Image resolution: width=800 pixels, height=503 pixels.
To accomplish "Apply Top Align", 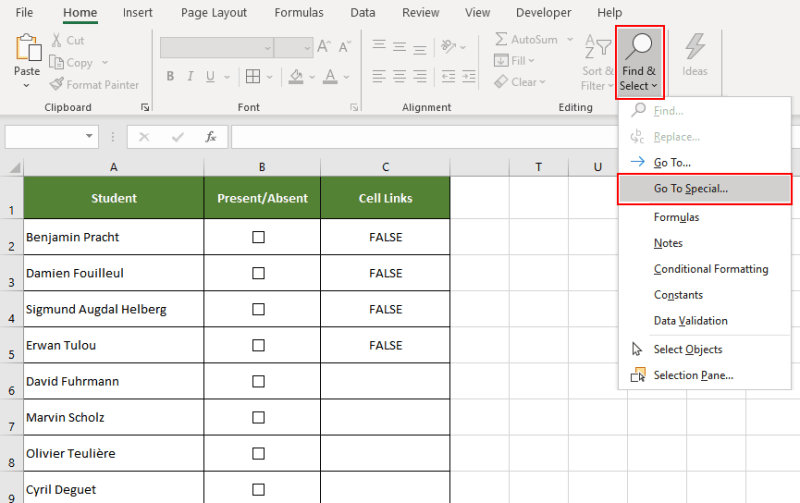I will point(379,46).
